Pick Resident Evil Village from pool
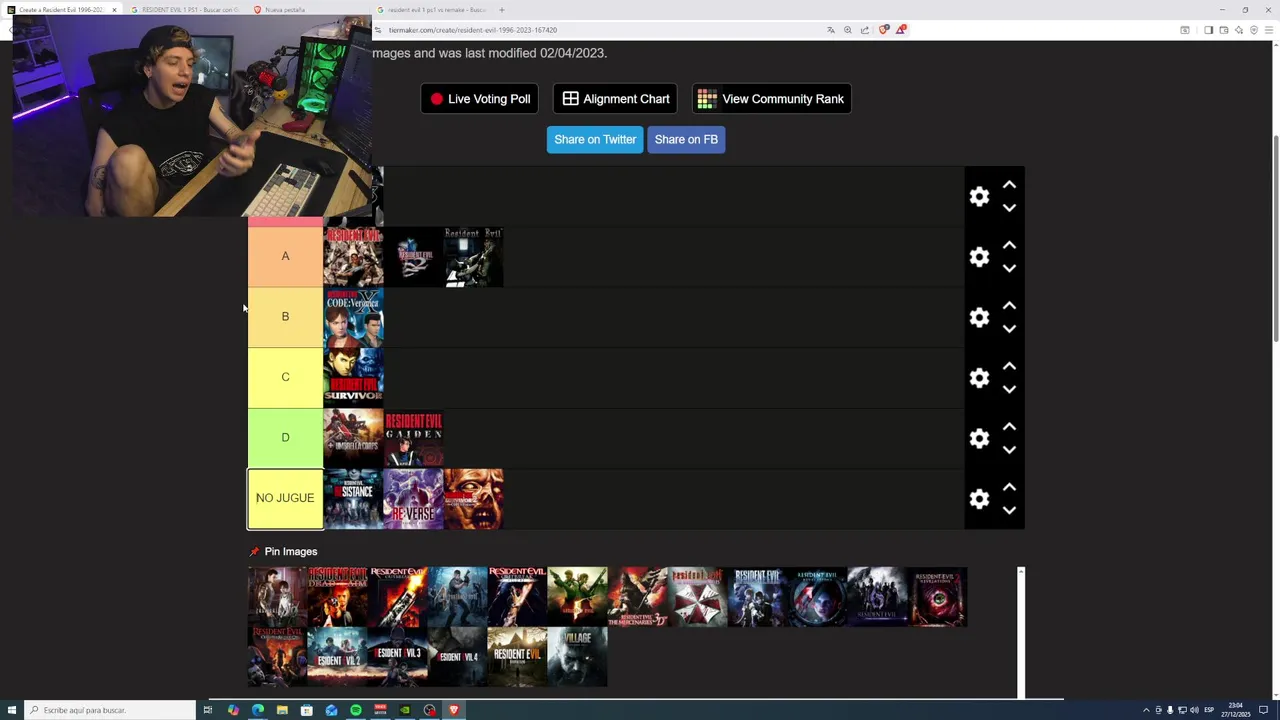The width and height of the screenshot is (1280, 720). [577, 657]
